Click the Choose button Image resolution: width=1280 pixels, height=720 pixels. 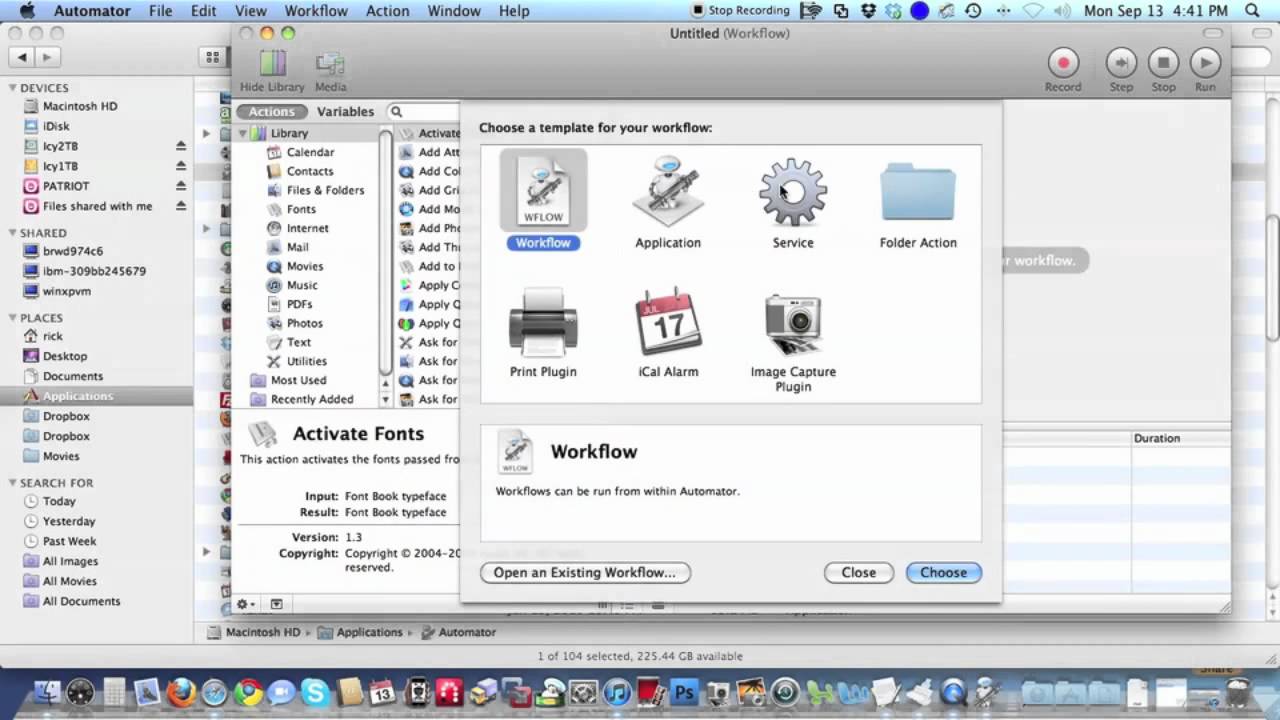[x=943, y=573]
